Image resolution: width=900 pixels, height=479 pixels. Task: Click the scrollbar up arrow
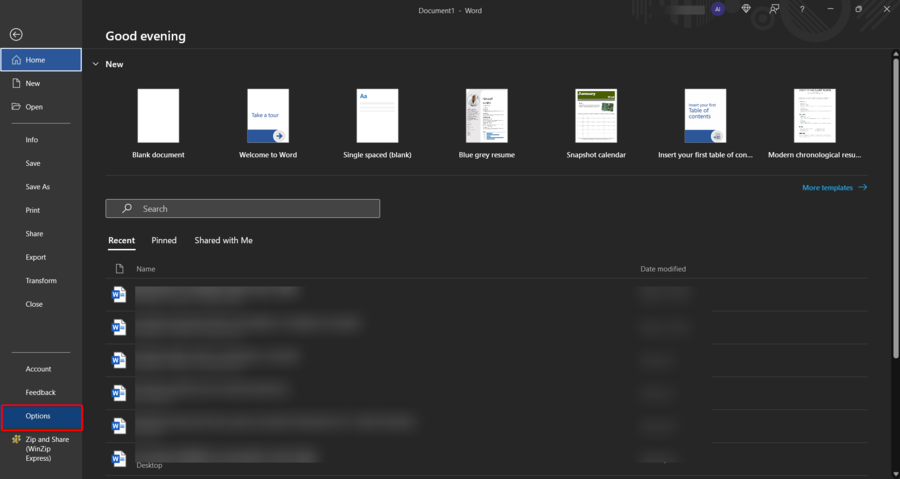(895, 54)
